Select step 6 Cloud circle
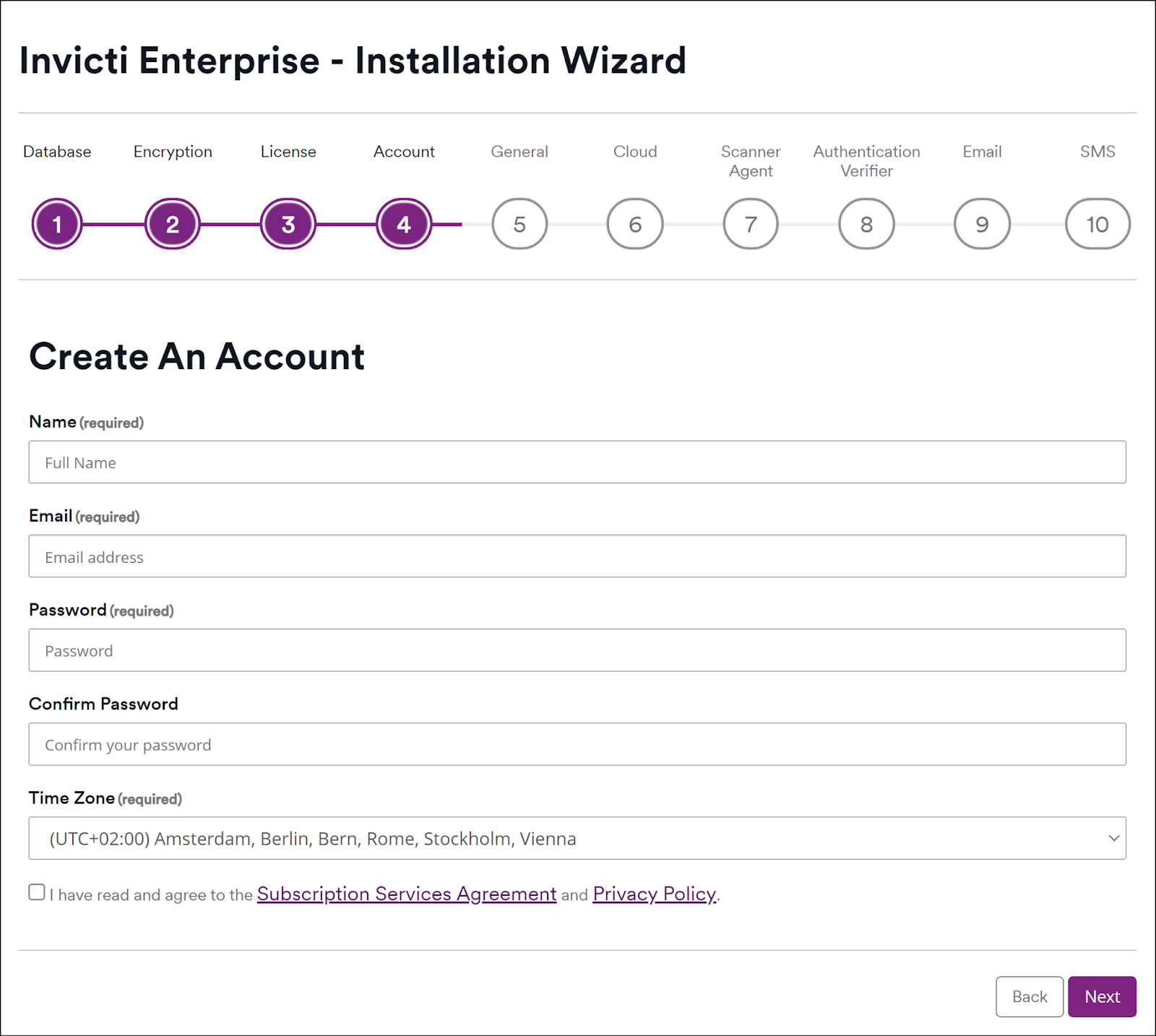 point(635,224)
